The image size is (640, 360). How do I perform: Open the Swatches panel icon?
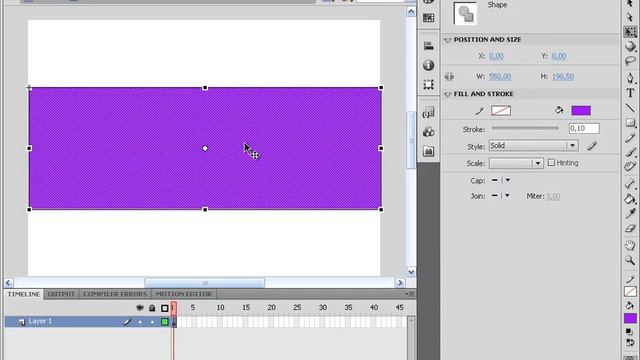[428, 18]
